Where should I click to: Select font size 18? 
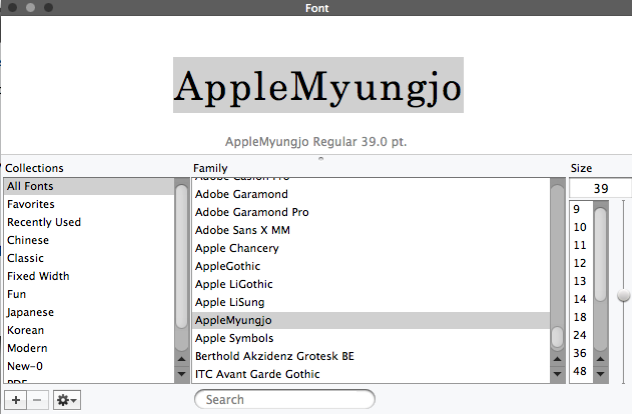[581, 317]
